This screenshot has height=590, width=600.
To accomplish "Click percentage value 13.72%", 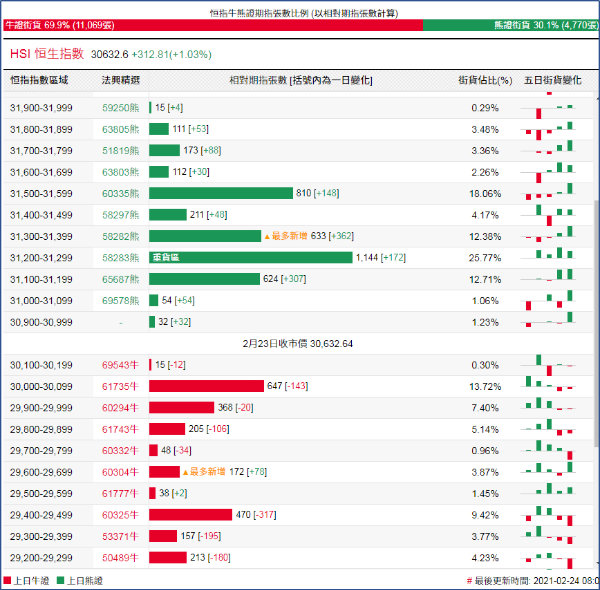I will point(485,386).
